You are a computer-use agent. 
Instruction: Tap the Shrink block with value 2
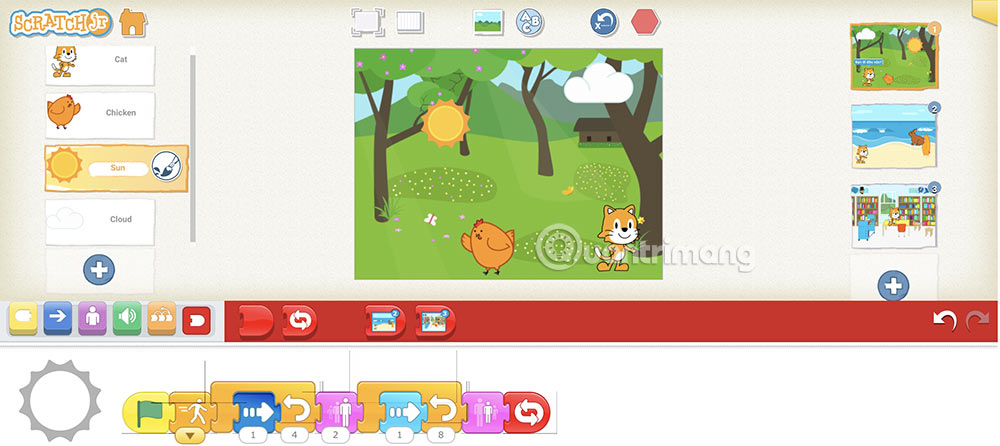coord(338,411)
